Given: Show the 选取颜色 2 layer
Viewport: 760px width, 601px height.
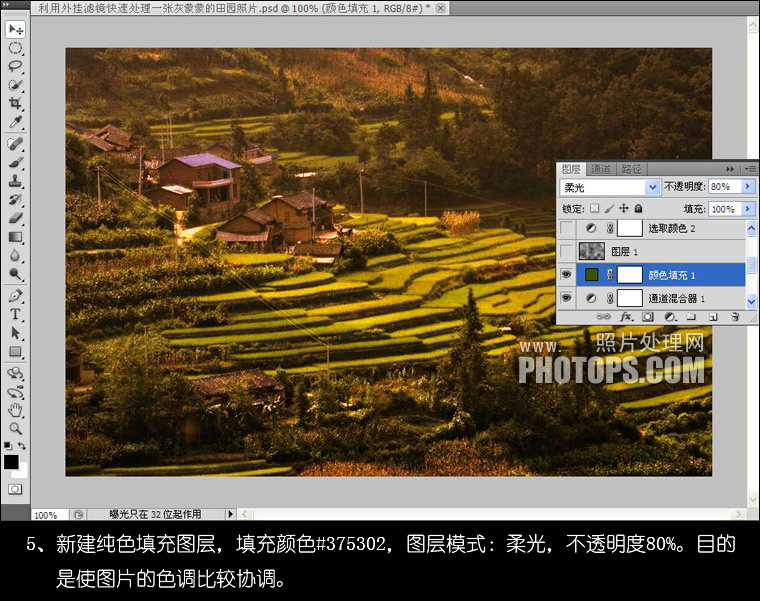Looking at the screenshot, I should [x=566, y=228].
